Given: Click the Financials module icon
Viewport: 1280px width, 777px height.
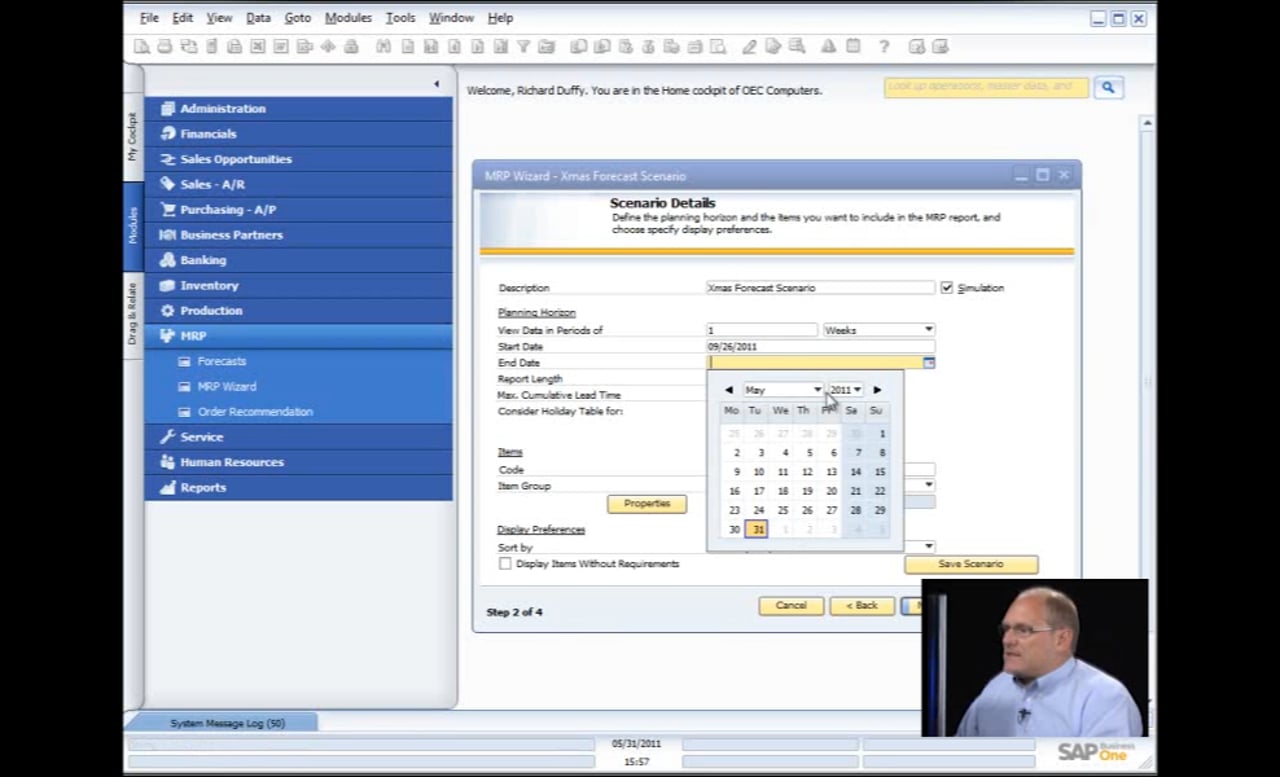Looking at the screenshot, I should coord(168,133).
